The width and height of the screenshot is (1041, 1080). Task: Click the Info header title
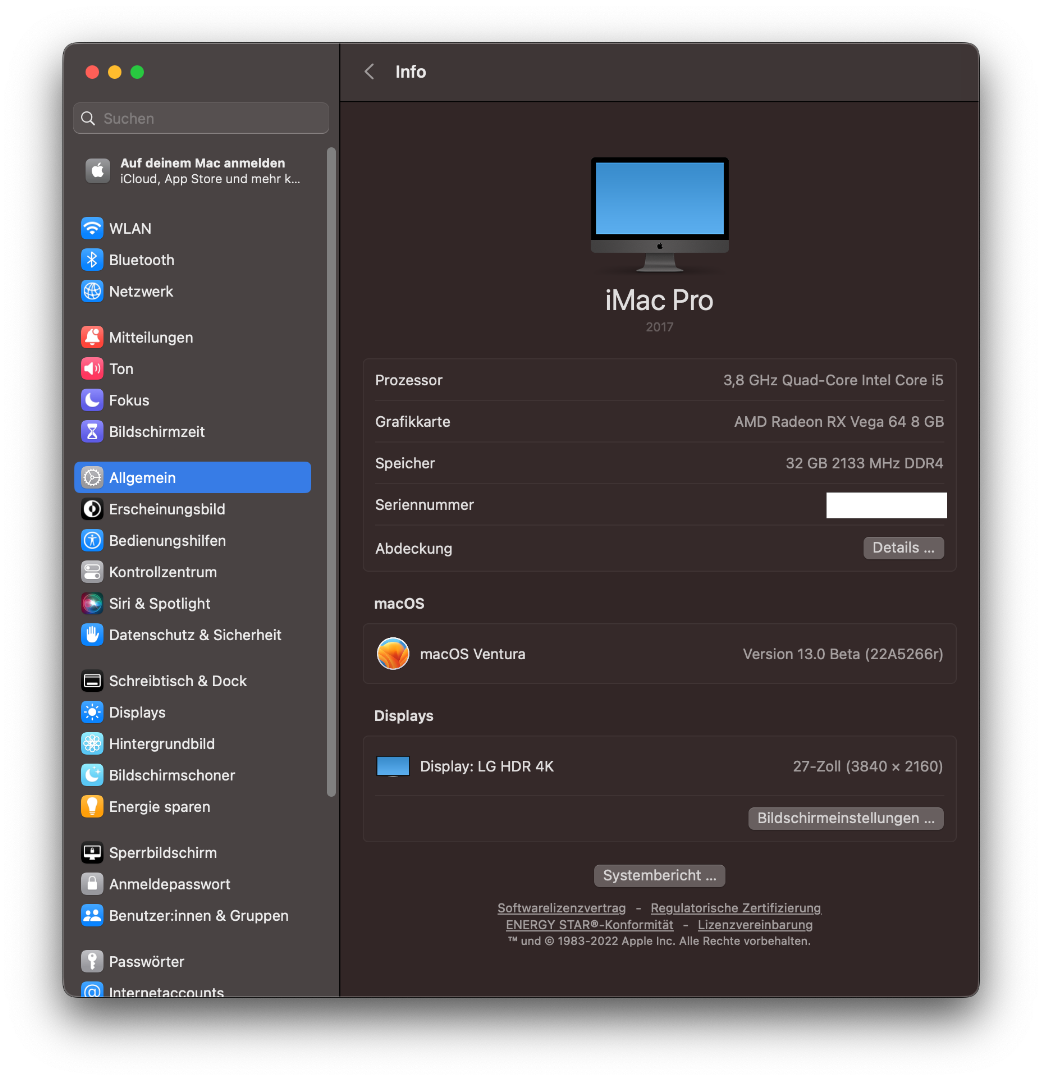click(x=411, y=72)
